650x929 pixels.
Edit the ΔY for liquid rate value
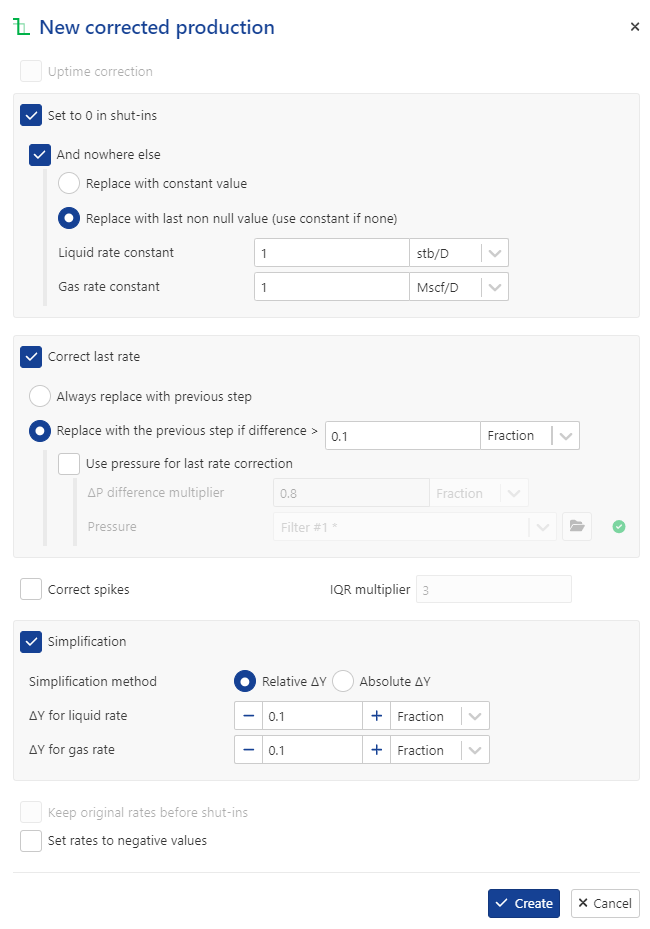(312, 716)
